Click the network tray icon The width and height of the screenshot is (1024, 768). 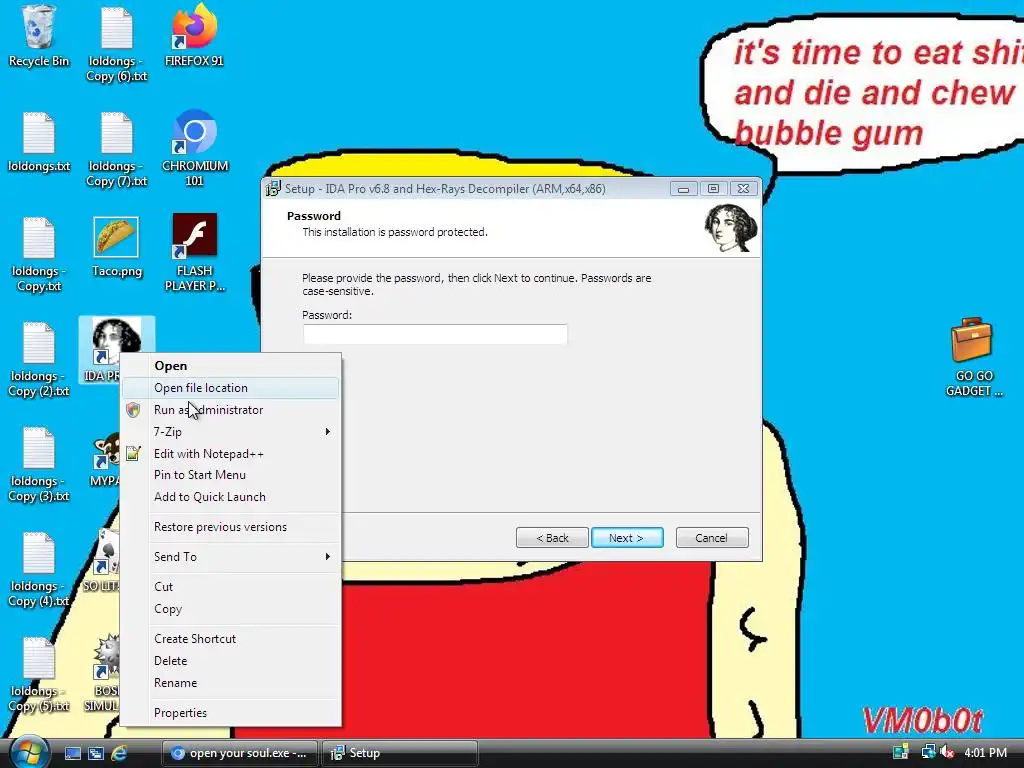click(927, 752)
